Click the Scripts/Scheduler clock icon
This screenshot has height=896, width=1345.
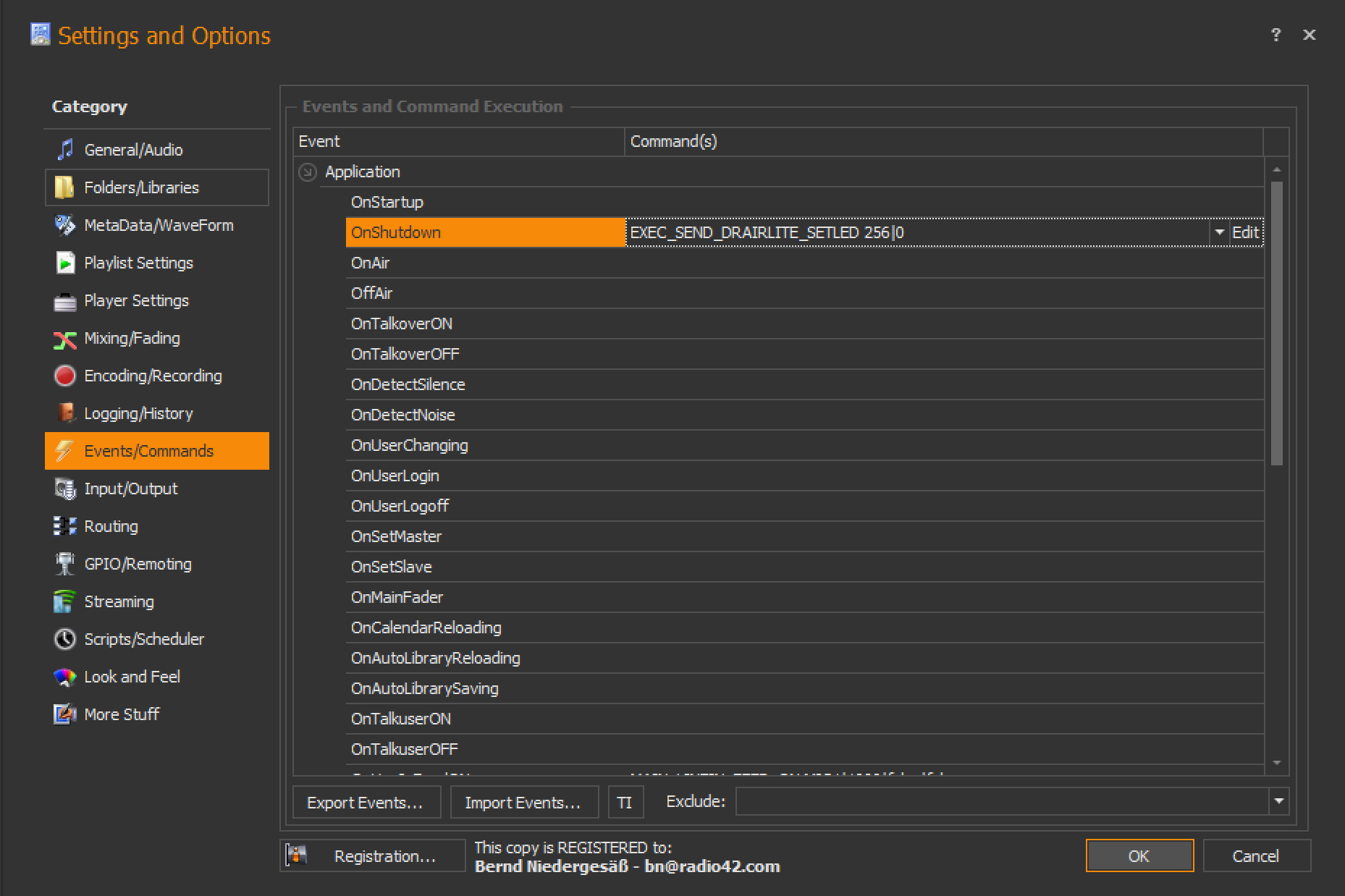[x=65, y=639]
